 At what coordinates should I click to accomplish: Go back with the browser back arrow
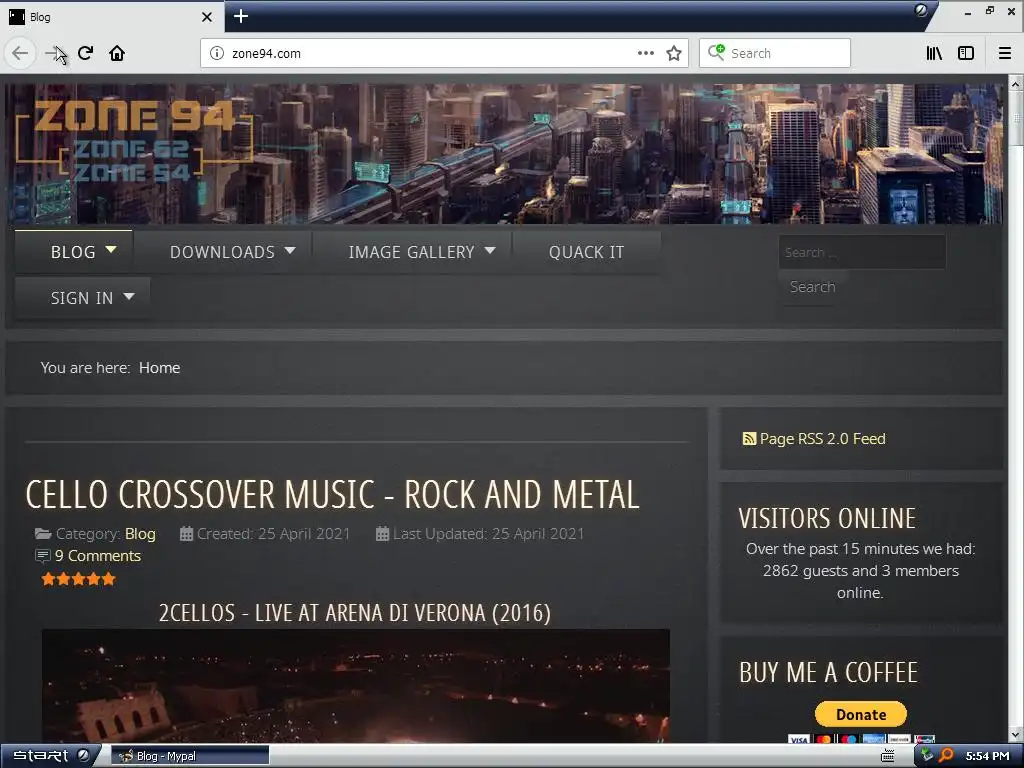[x=20, y=54]
